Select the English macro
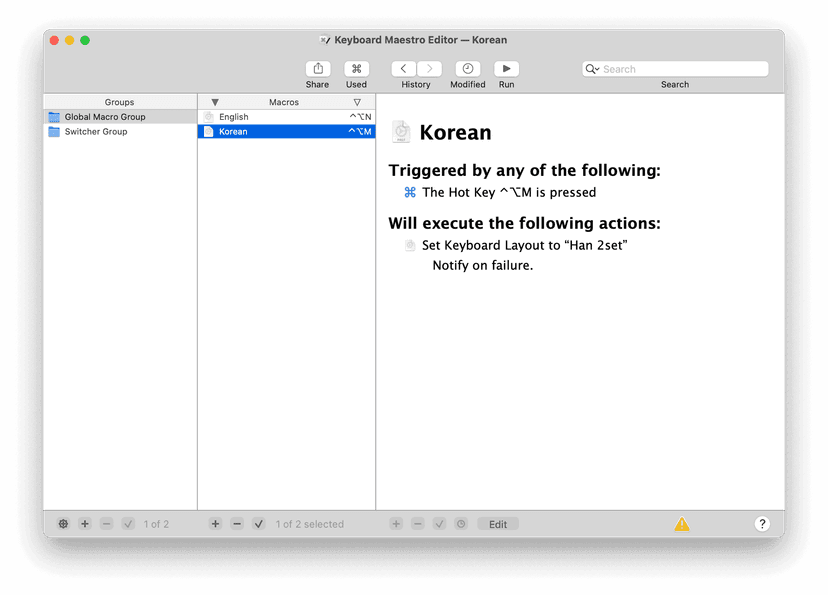The height and width of the screenshot is (595, 828). (234, 117)
